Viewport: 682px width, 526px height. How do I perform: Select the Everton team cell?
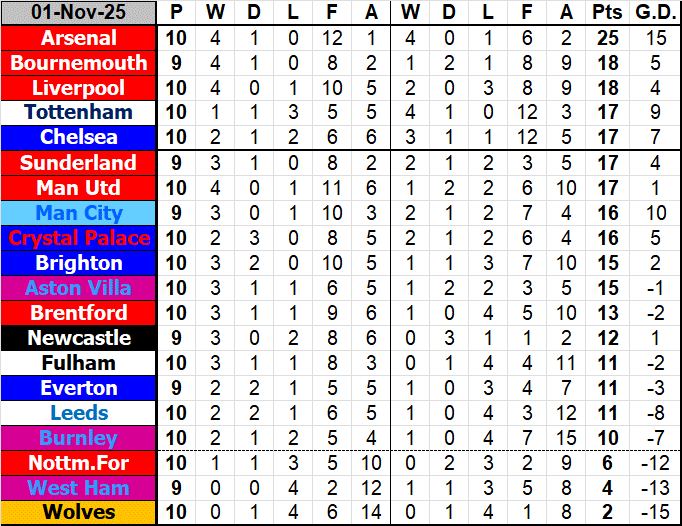79,388
